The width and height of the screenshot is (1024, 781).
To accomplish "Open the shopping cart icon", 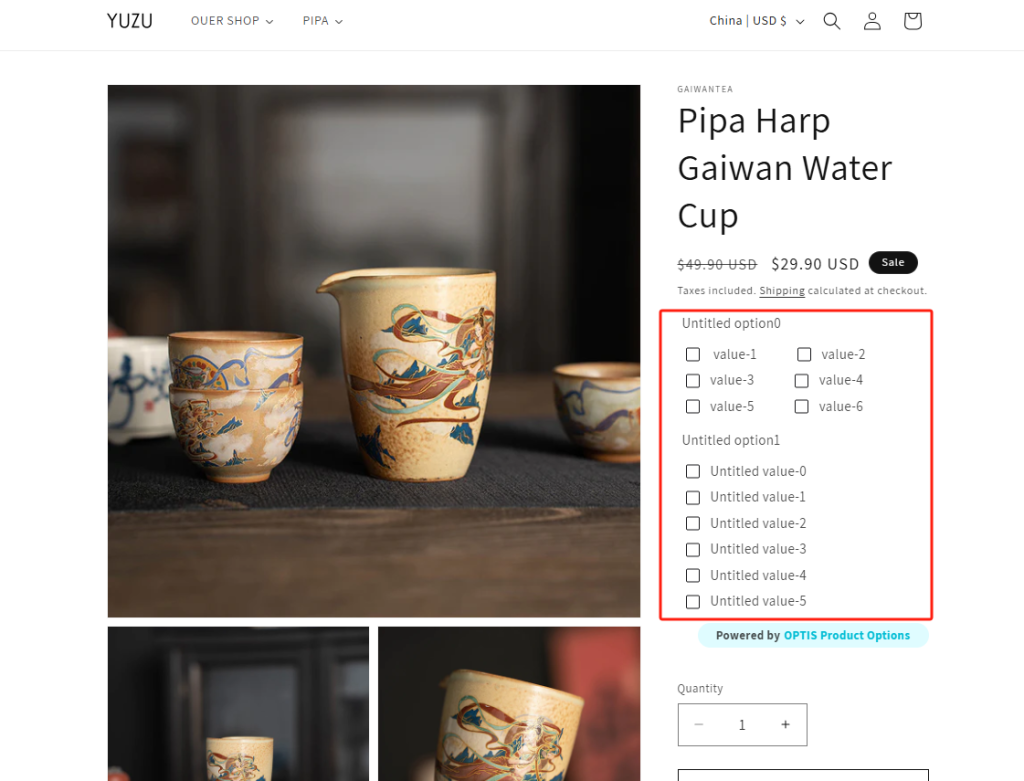I will coord(911,20).
